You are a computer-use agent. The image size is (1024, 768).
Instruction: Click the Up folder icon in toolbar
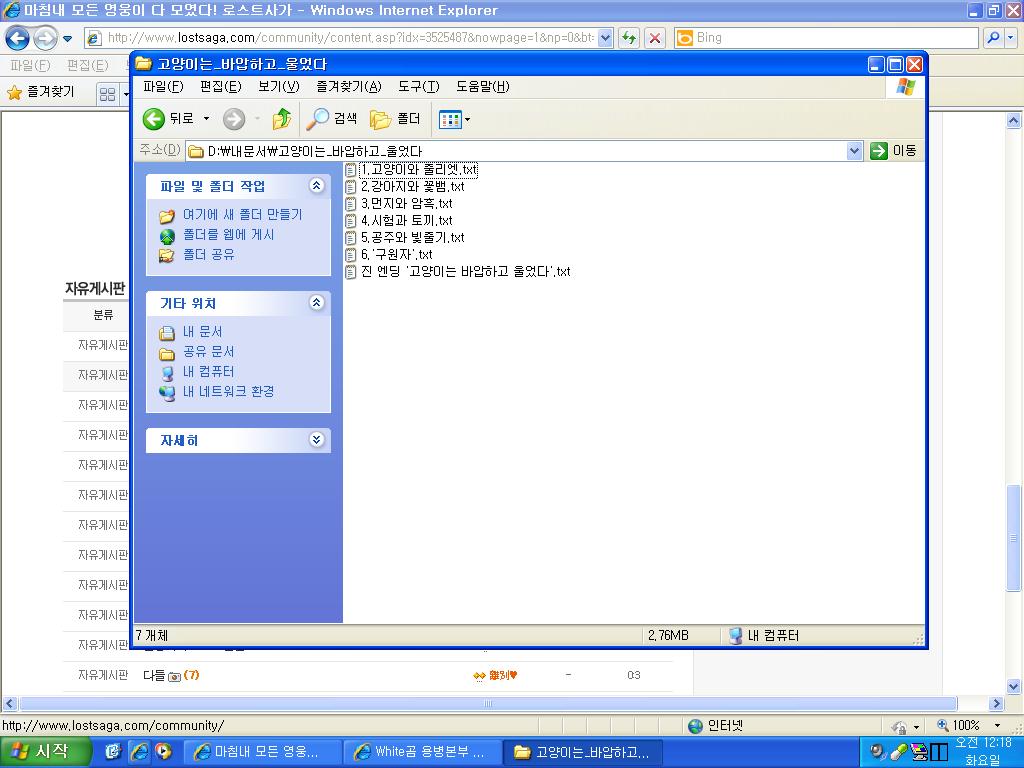point(282,119)
